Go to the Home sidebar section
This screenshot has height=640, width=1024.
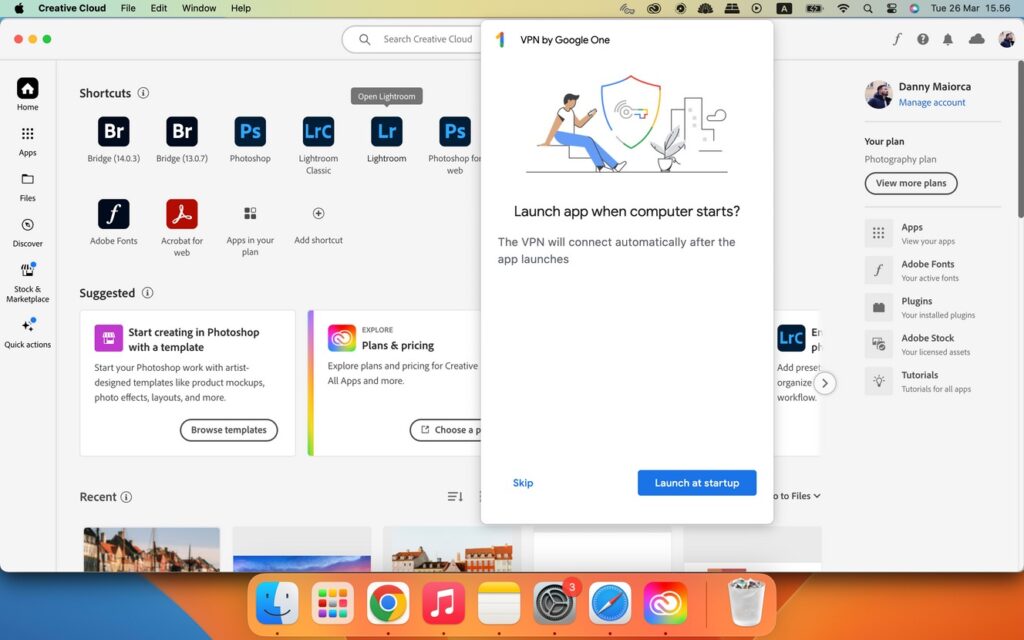coord(27,95)
